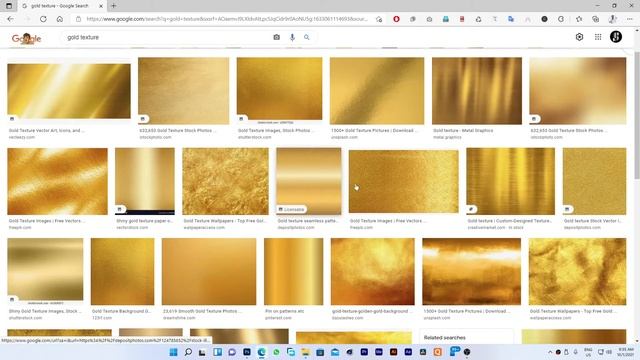Open Edge Collections button

click(x=596, y=19)
